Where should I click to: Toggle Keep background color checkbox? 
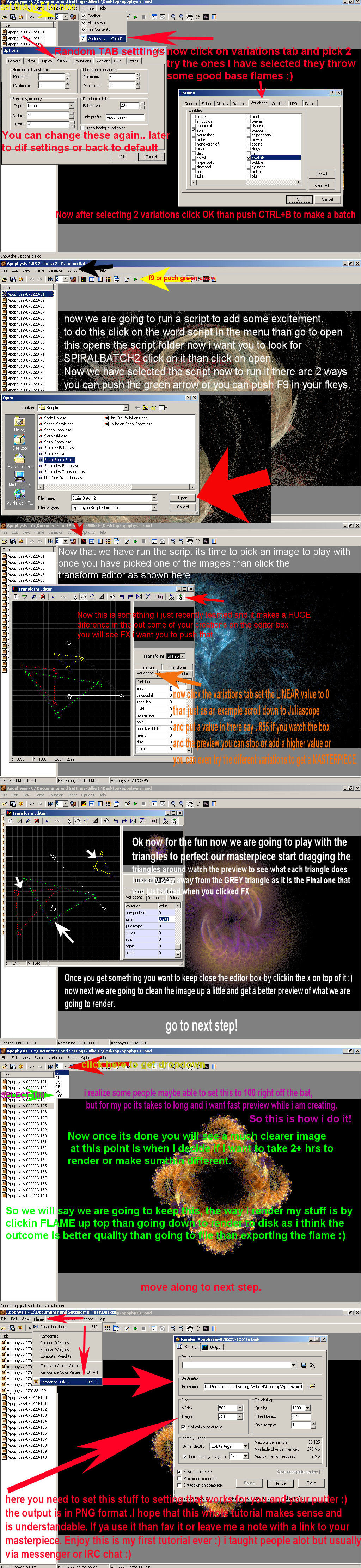(83, 128)
